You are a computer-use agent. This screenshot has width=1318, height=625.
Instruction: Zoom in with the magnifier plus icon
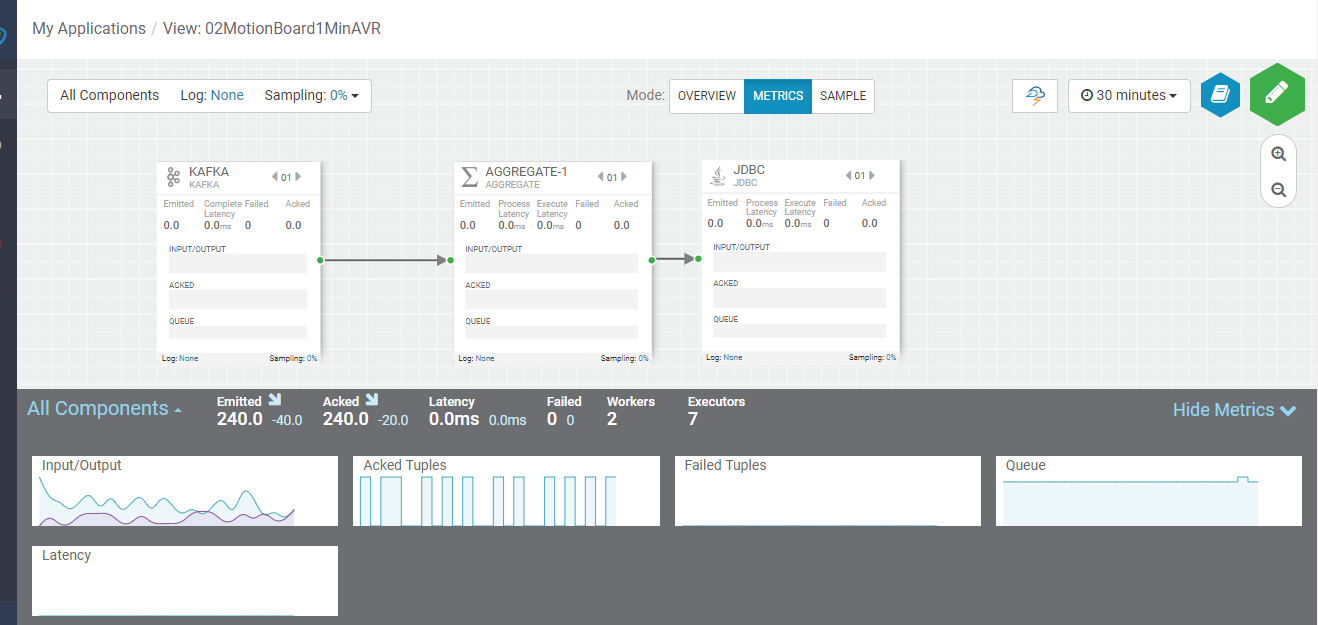pos(1278,154)
